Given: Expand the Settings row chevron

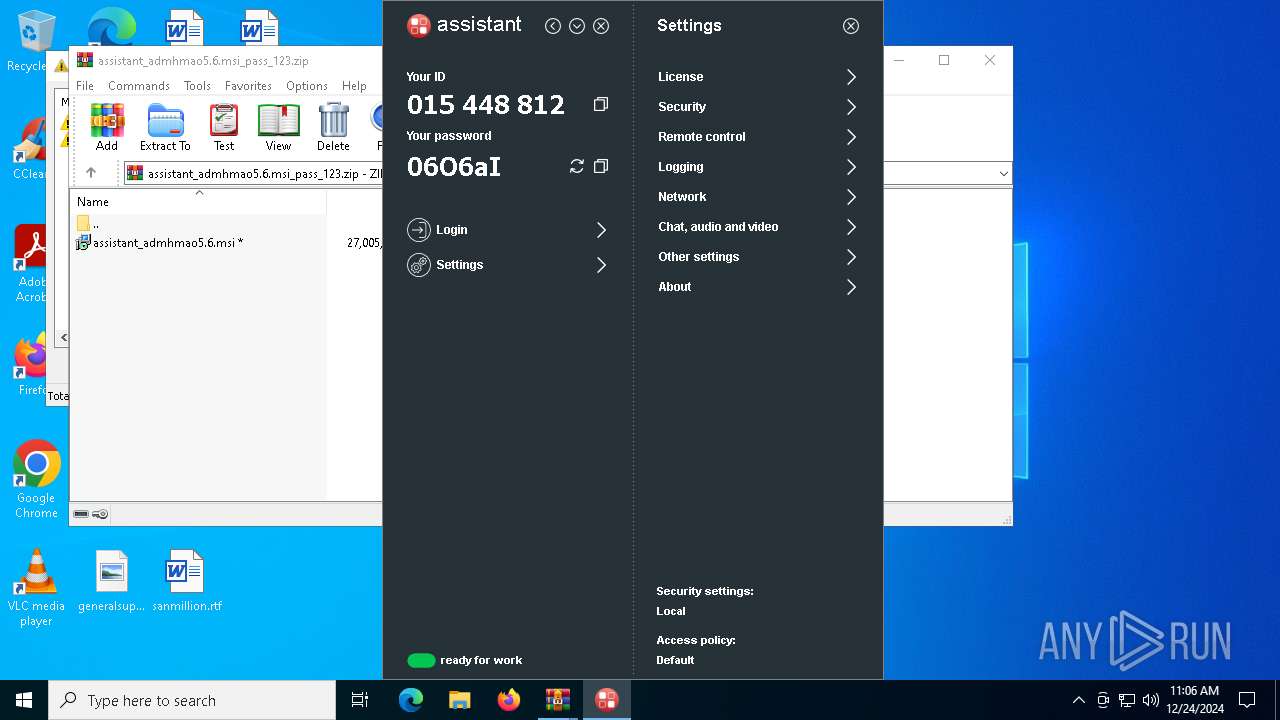Looking at the screenshot, I should point(601,265).
